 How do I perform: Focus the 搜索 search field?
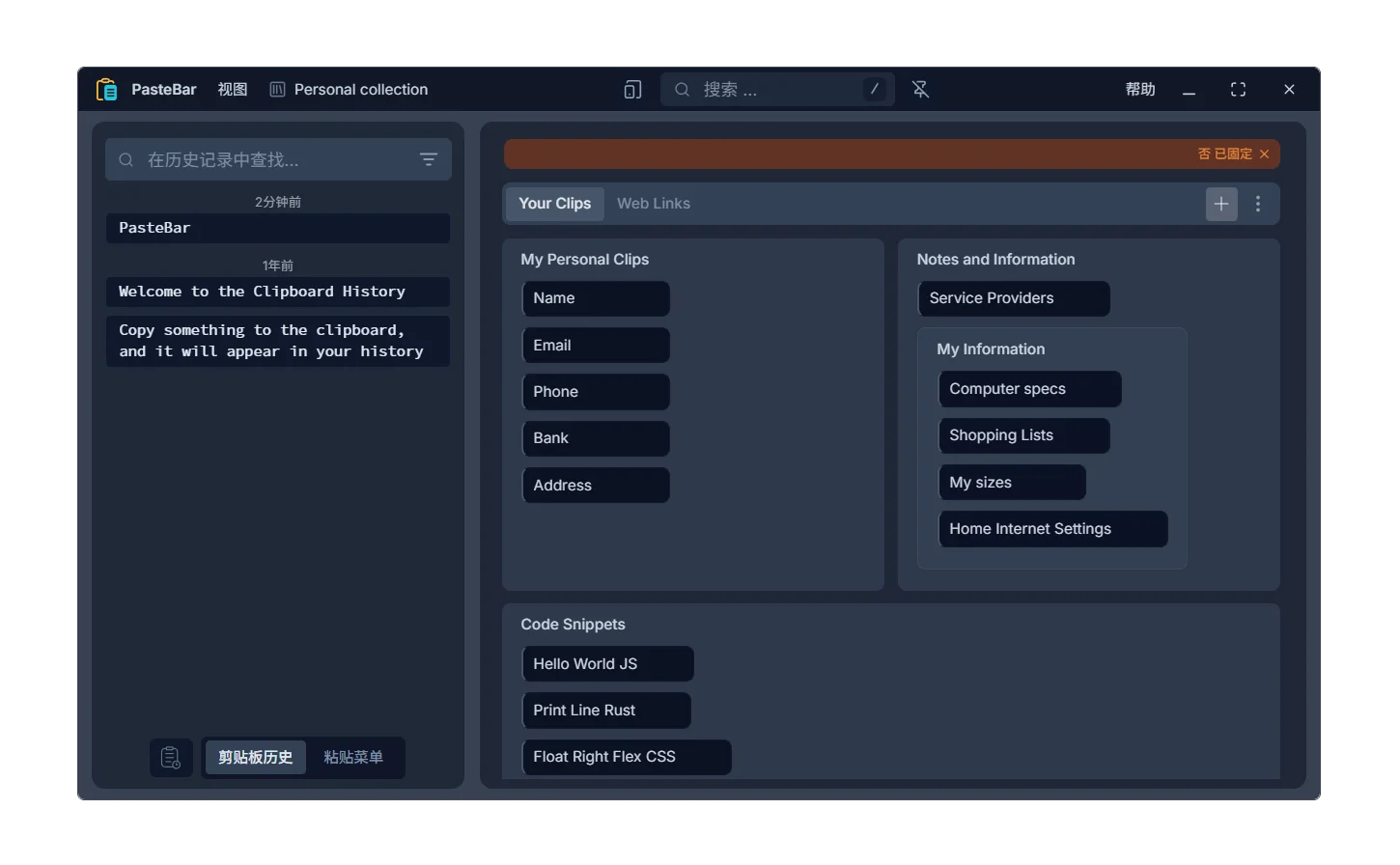pos(777,90)
